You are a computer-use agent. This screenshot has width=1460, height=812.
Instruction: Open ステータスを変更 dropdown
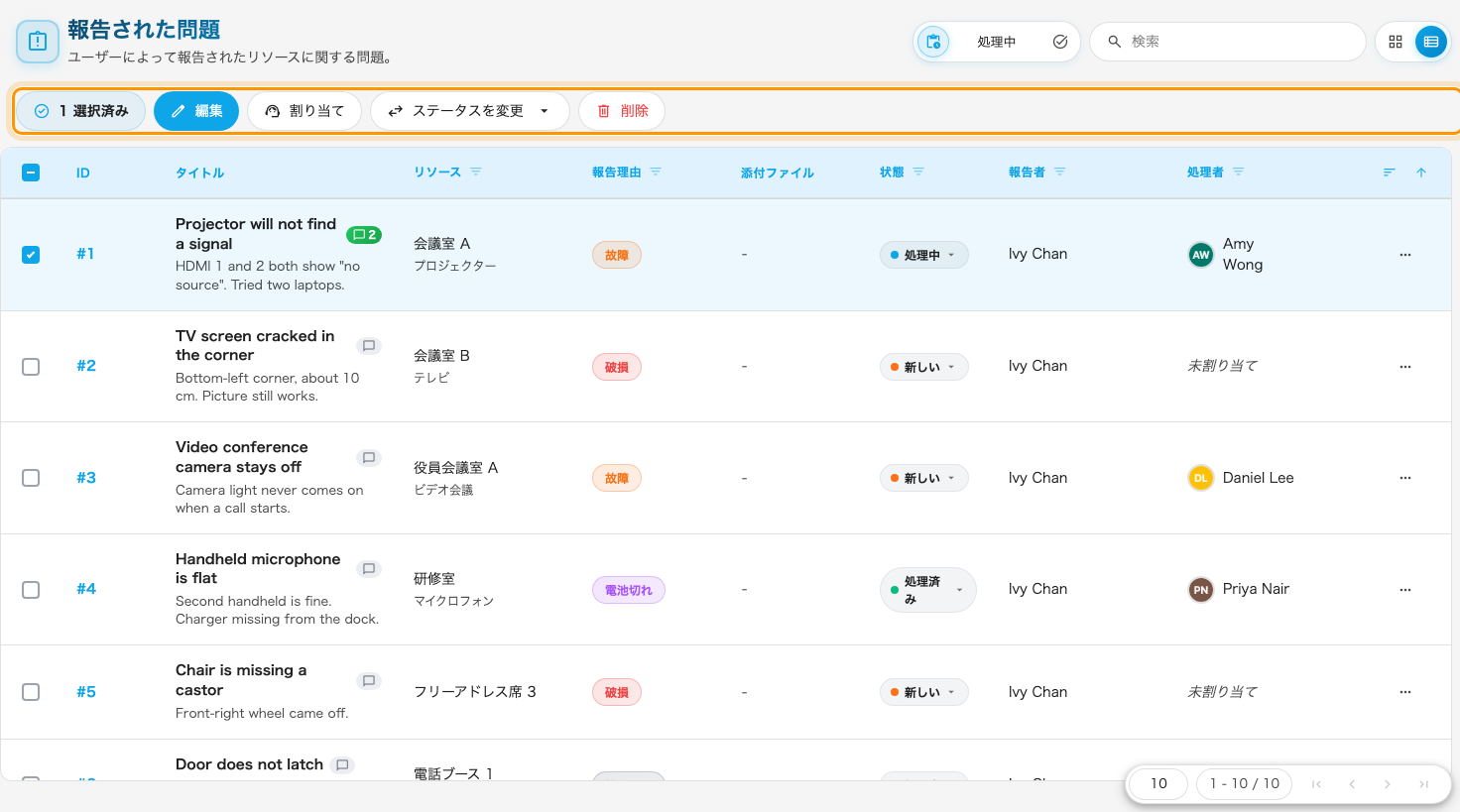point(469,111)
